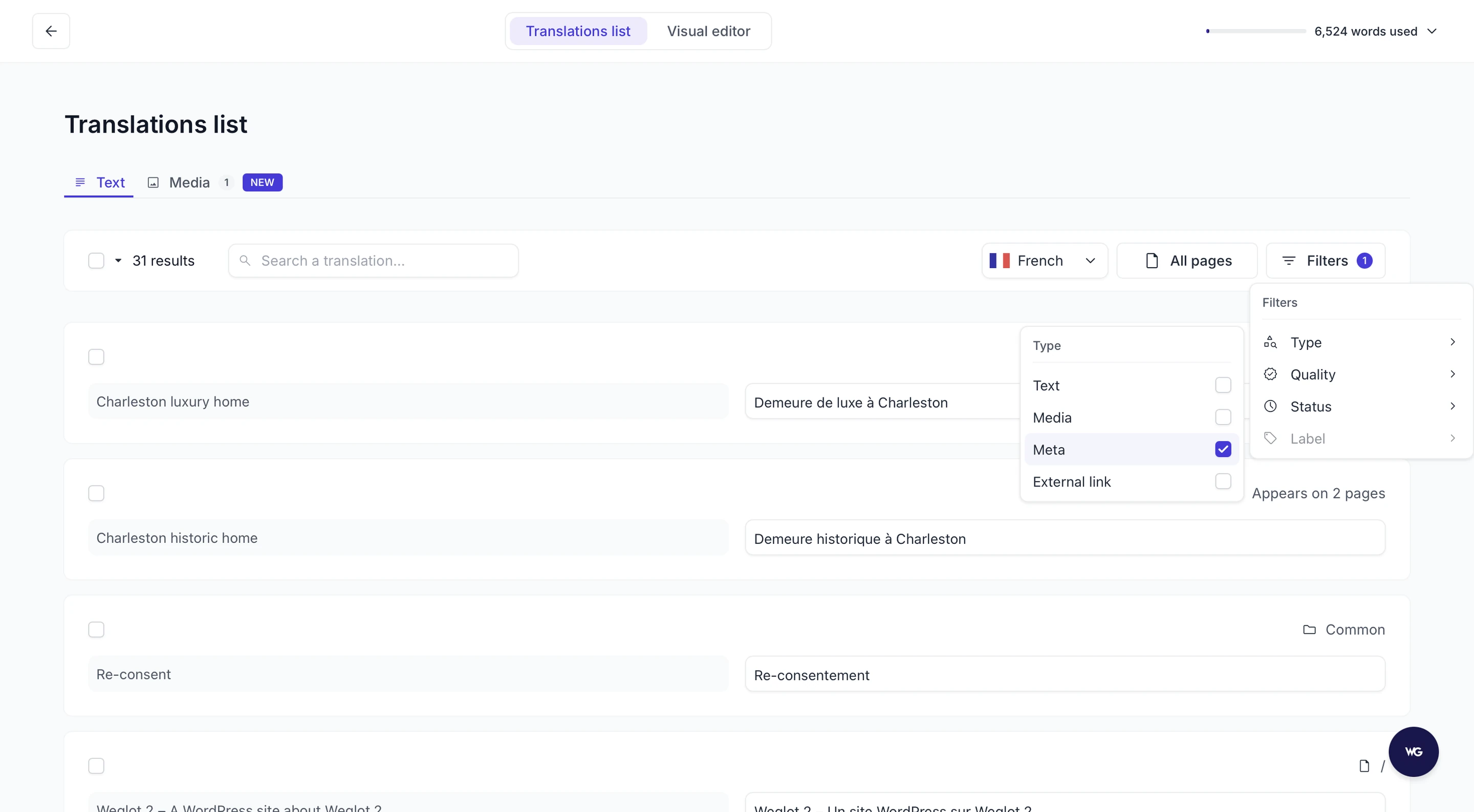Check the Media type filter
The image size is (1474, 812).
1223,417
